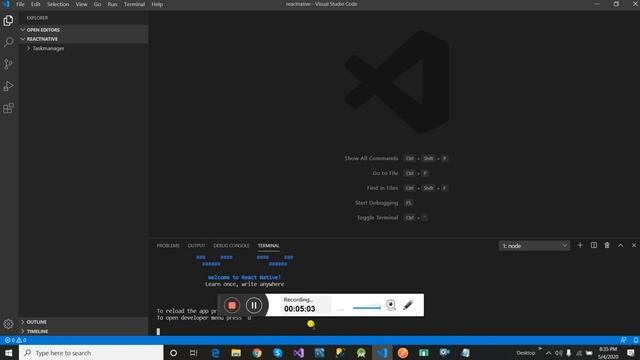
Task: Open Visual Studio purple icon on taskbar
Action: click(298, 353)
